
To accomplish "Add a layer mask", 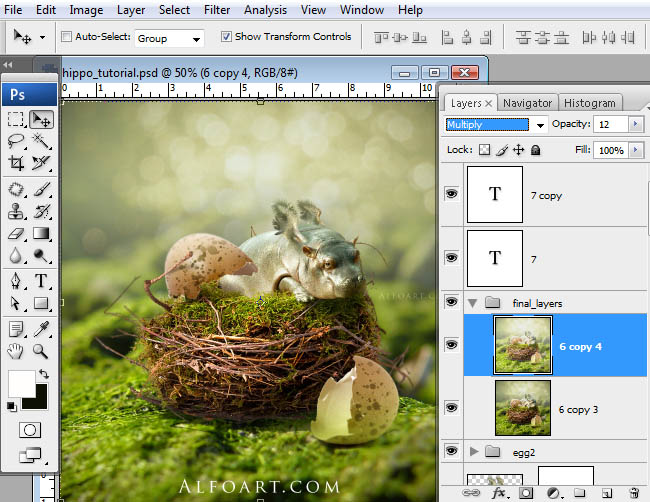I will (526, 493).
